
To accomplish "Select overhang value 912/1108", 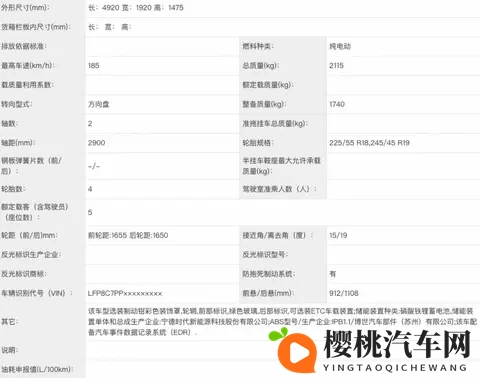I will tap(344, 293).
